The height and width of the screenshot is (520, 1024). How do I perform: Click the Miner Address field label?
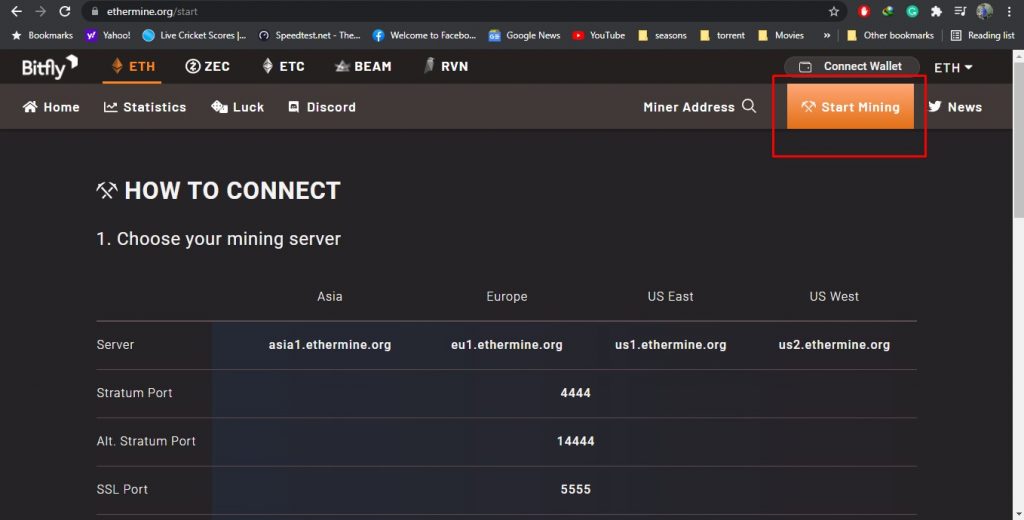click(688, 107)
